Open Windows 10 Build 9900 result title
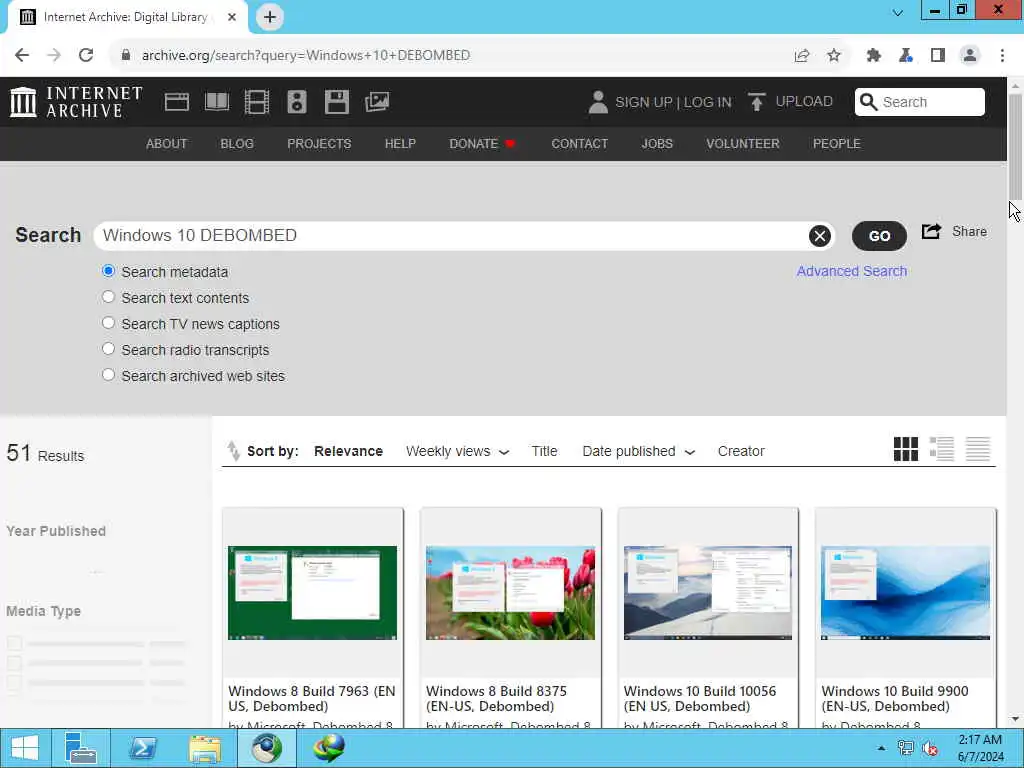1024x768 pixels. [895, 698]
